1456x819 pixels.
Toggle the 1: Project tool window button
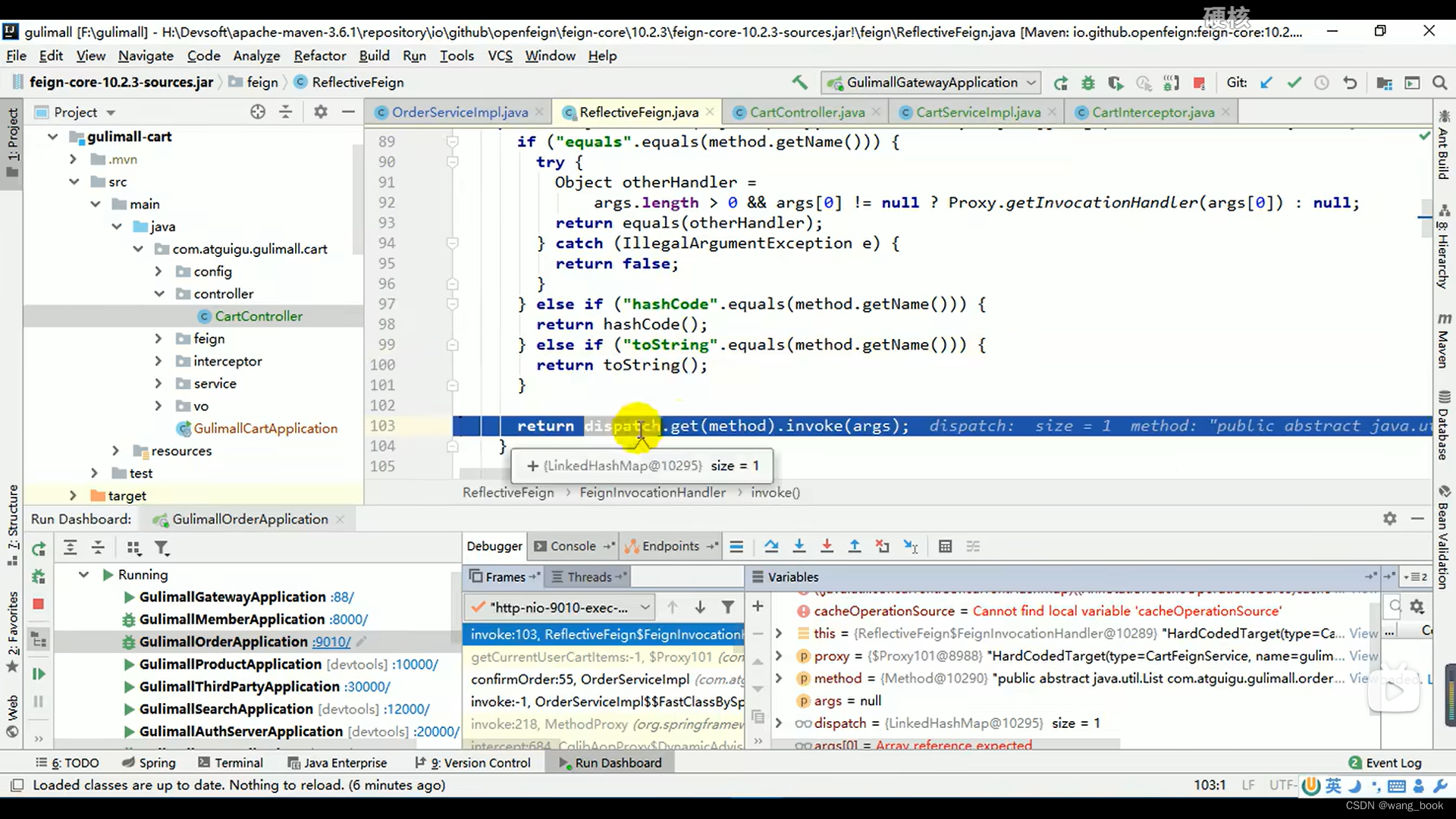pyautogui.click(x=12, y=143)
